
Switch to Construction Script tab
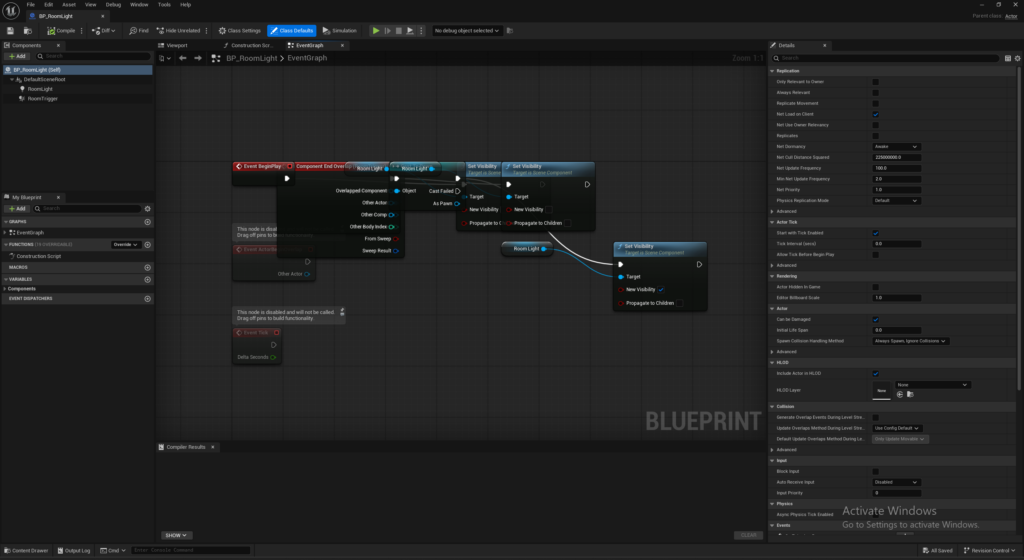coord(248,46)
